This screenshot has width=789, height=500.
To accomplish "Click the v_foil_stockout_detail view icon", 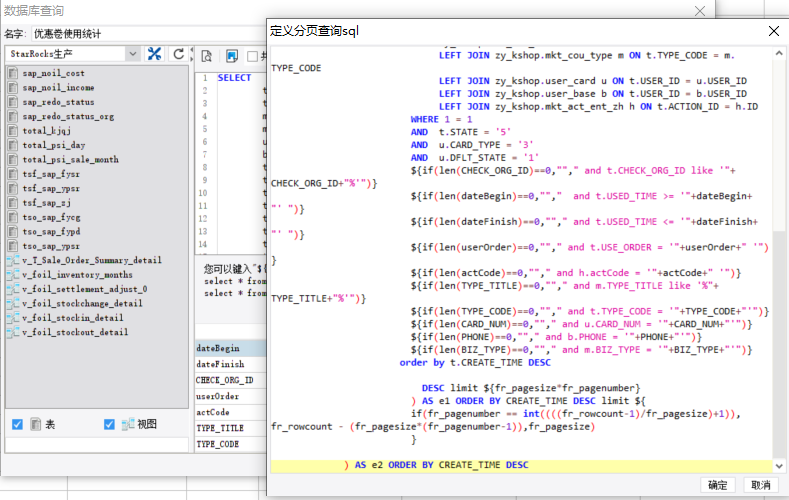I will [12, 332].
